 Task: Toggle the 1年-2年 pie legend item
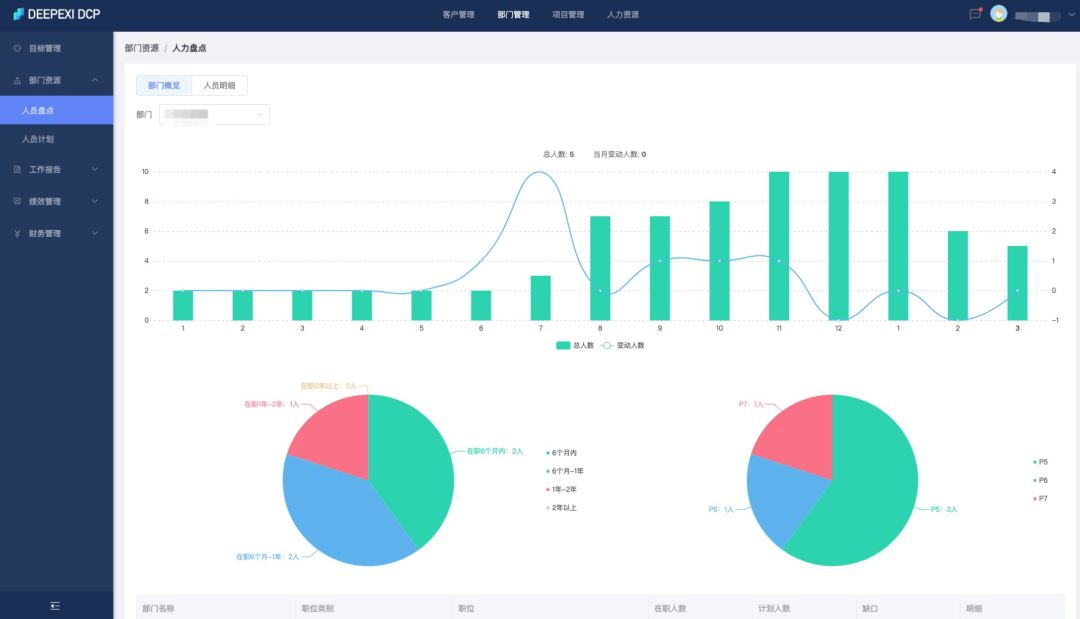click(x=561, y=490)
